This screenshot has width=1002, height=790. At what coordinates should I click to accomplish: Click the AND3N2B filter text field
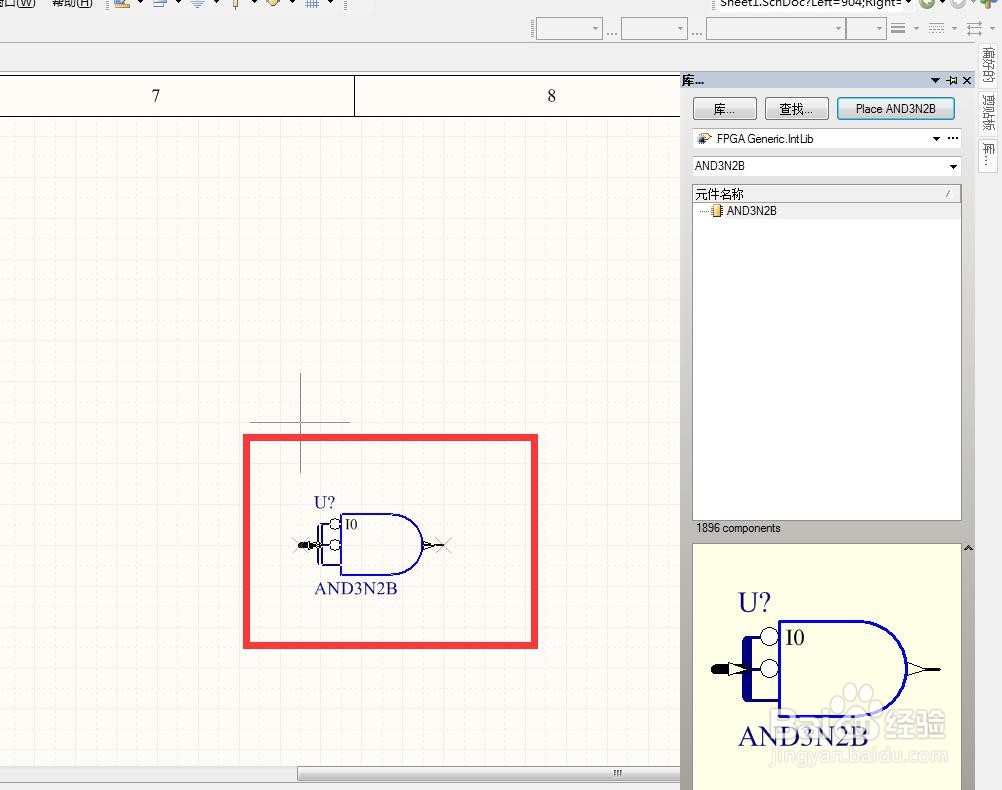click(x=819, y=166)
